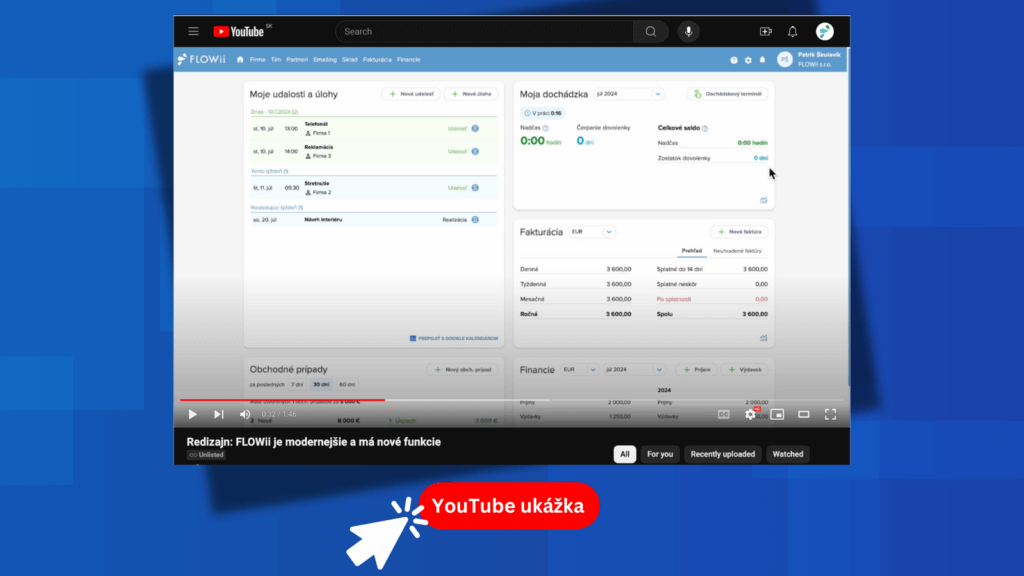Toggle closed captions on the player

(x=724, y=414)
